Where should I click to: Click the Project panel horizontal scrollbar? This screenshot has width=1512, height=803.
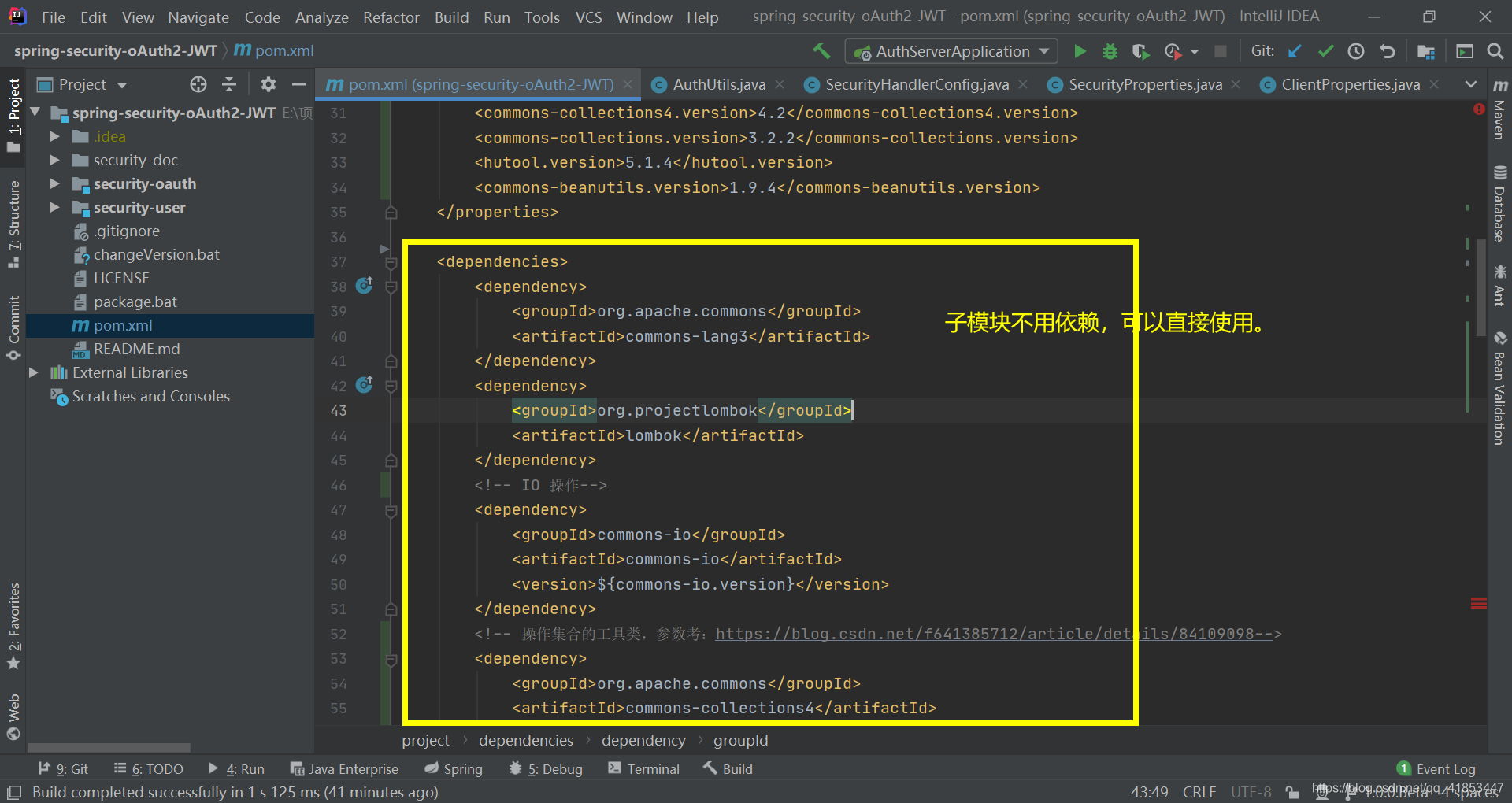click(109, 747)
